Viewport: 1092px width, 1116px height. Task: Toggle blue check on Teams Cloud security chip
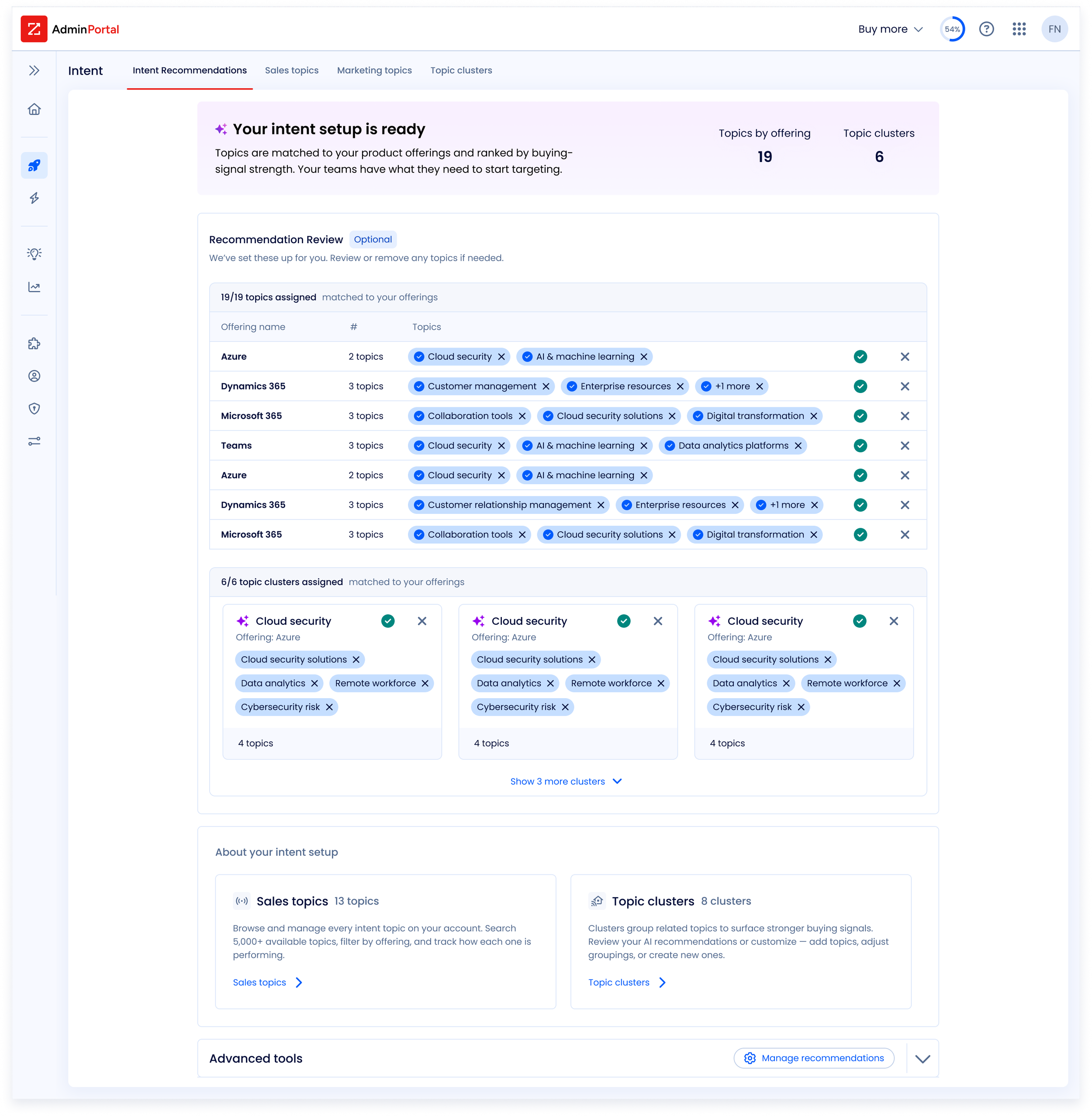click(419, 446)
